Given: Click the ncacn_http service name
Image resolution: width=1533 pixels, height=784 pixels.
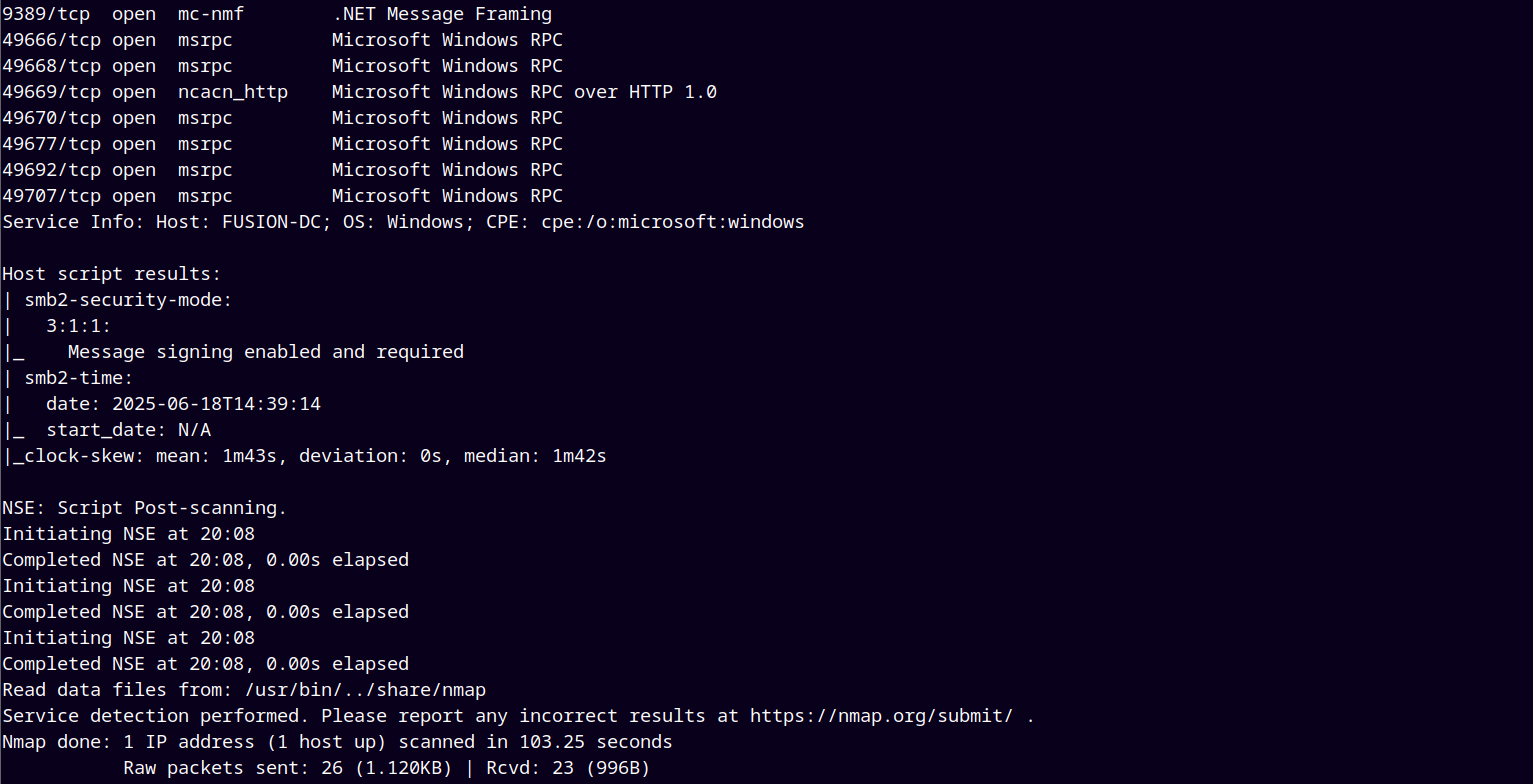Looking at the screenshot, I should point(233,92).
